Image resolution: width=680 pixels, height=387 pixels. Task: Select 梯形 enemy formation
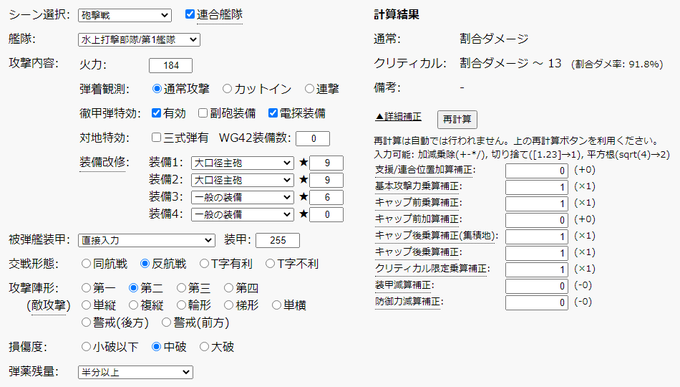point(229,305)
